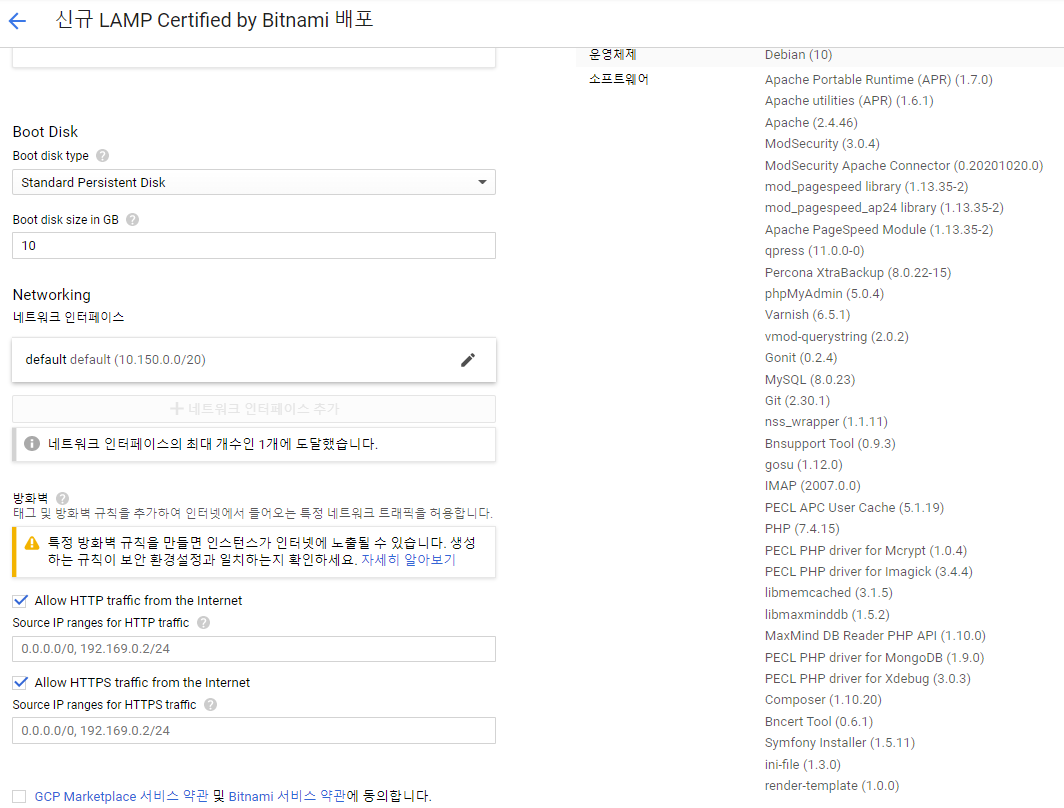The height and width of the screenshot is (808, 1064).
Task: Open the Boot disk type dropdown
Action: (x=254, y=182)
